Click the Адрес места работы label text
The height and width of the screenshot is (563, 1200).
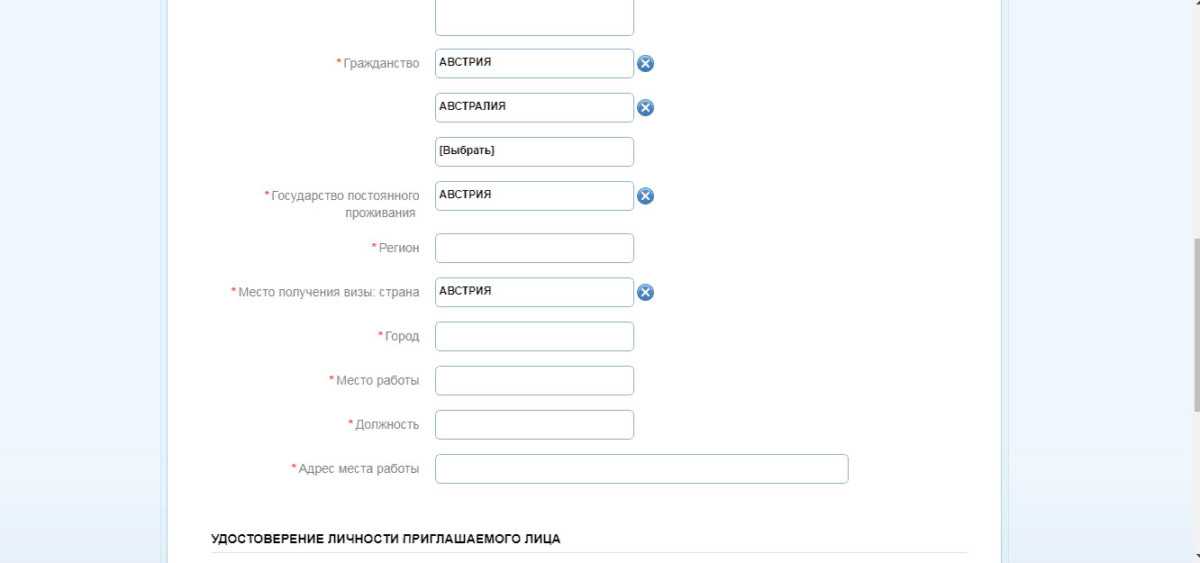coord(358,468)
